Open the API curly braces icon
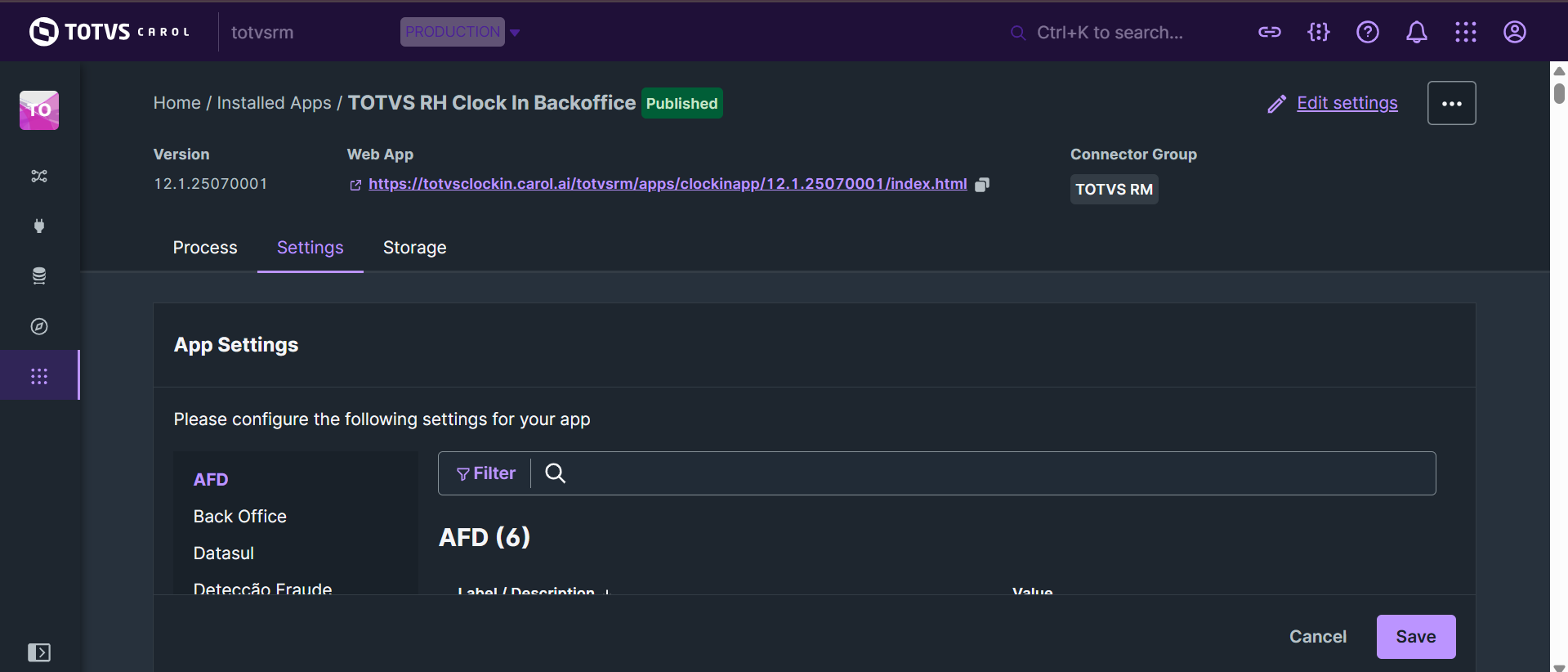The height and width of the screenshot is (672, 1568). [1318, 32]
